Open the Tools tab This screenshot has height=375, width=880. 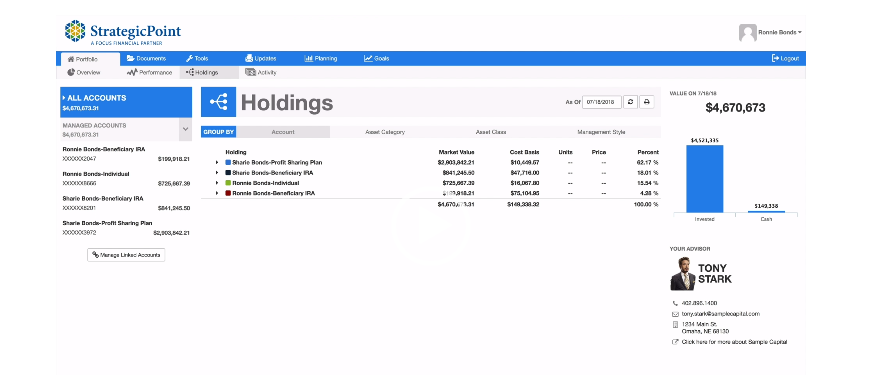(x=198, y=58)
